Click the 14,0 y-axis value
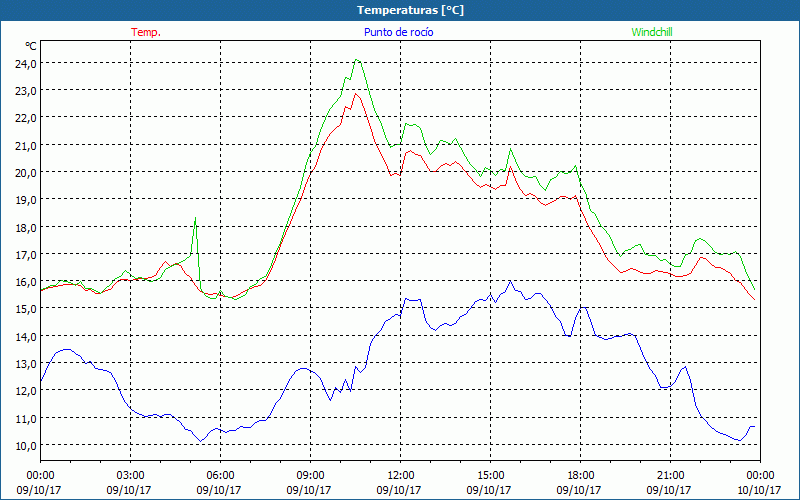800x500 pixels. (26, 337)
